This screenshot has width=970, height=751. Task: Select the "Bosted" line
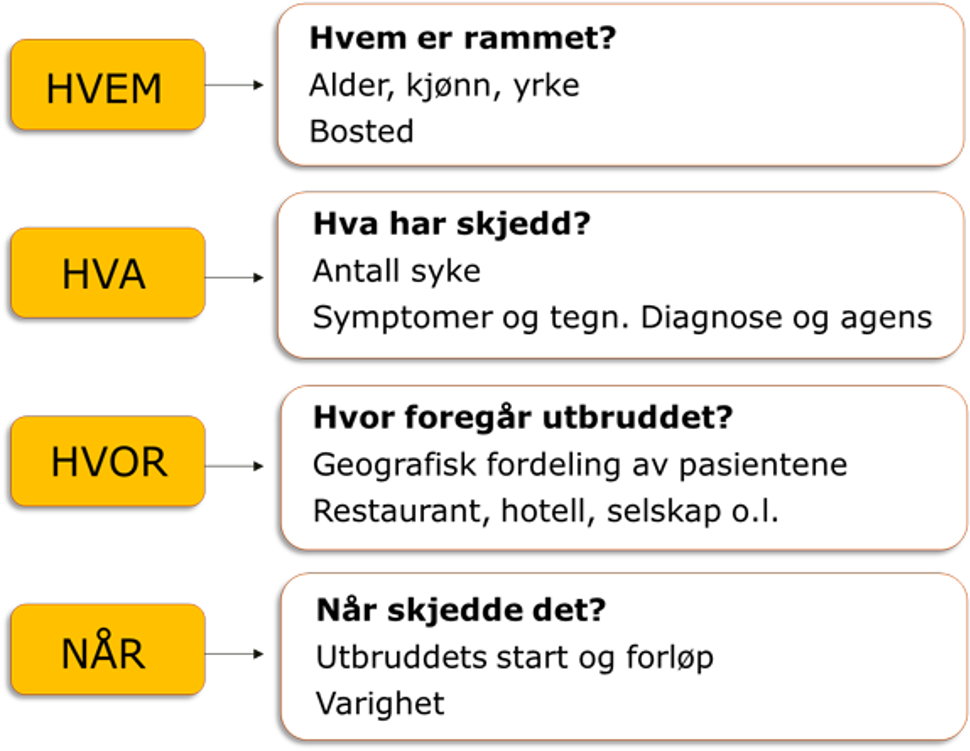361,131
